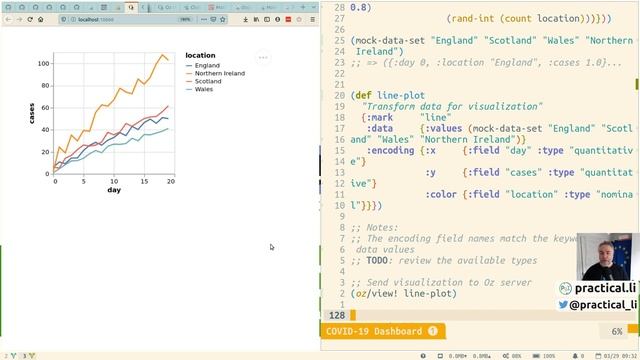Image resolution: width=640 pixels, height=360 pixels.
Task: List all tabs dropdown arrow
Action: (313, 7)
